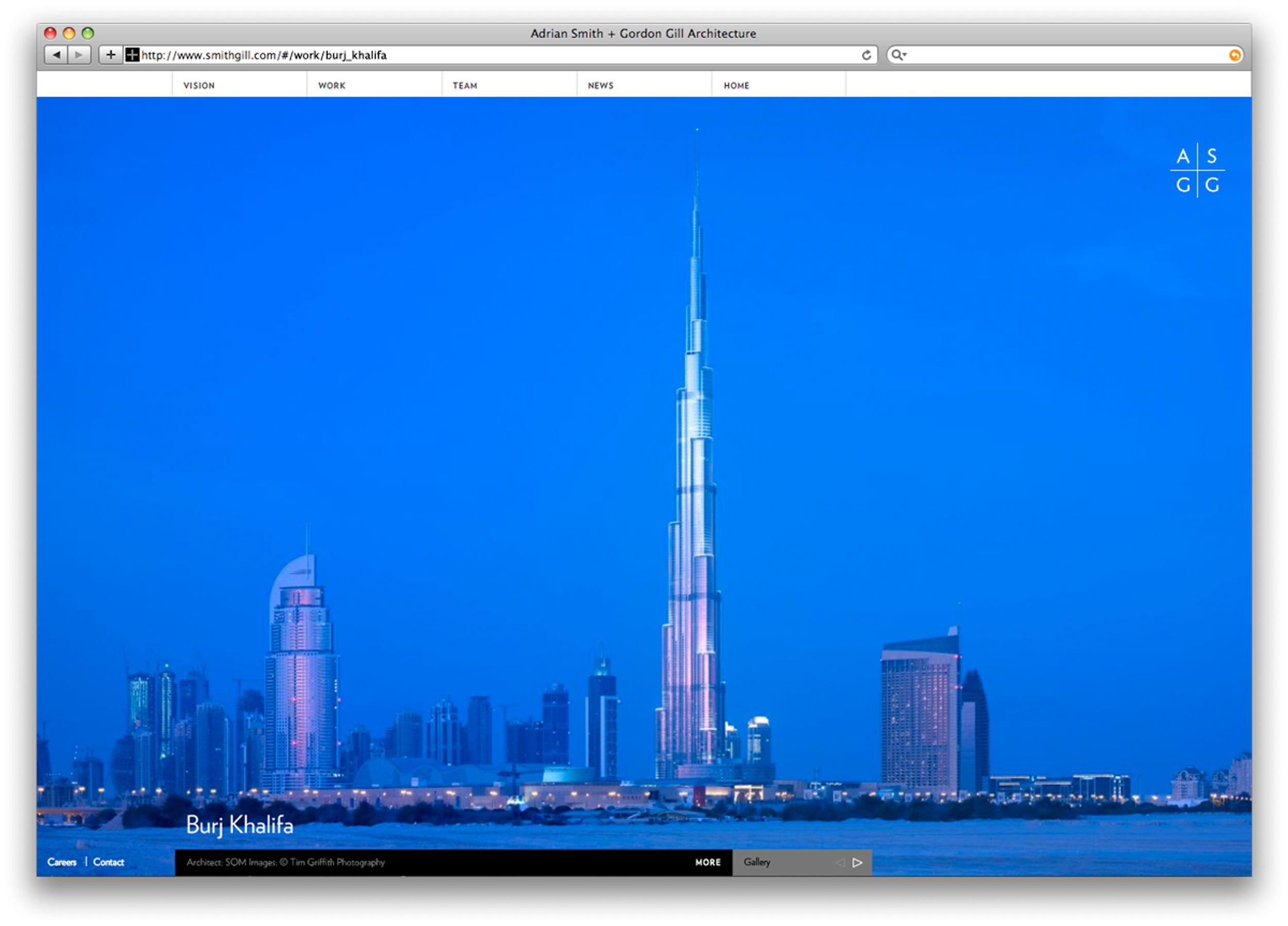
Task: Go to the NEWS section
Action: (600, 85)
